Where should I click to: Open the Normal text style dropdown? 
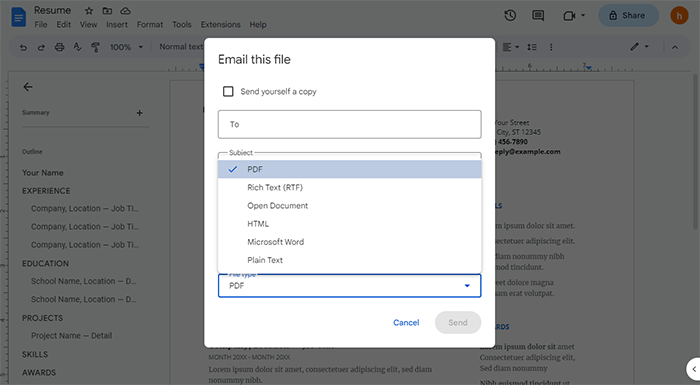click(x=181, y=47)
